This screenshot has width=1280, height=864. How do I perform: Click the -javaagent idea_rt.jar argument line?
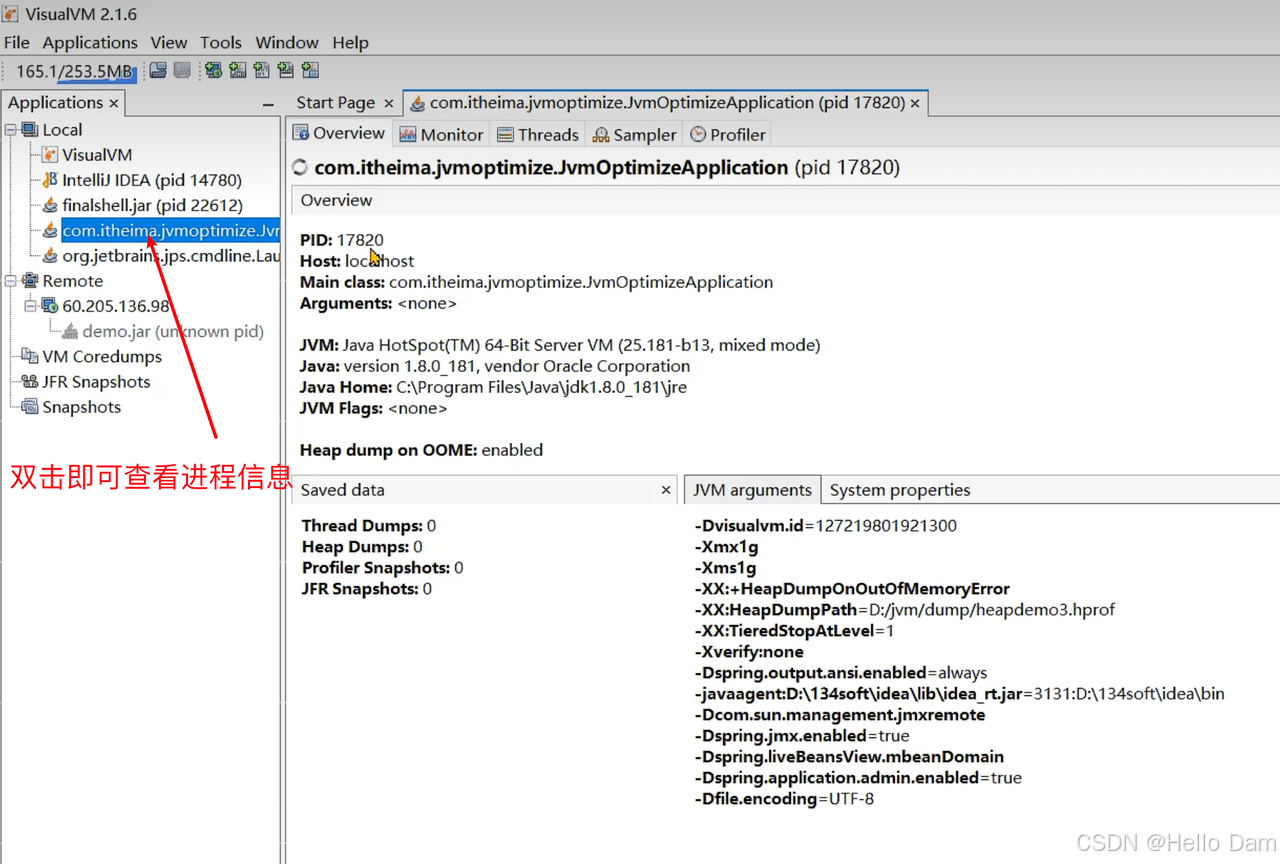pyautogui.click(x=959, y=694)
